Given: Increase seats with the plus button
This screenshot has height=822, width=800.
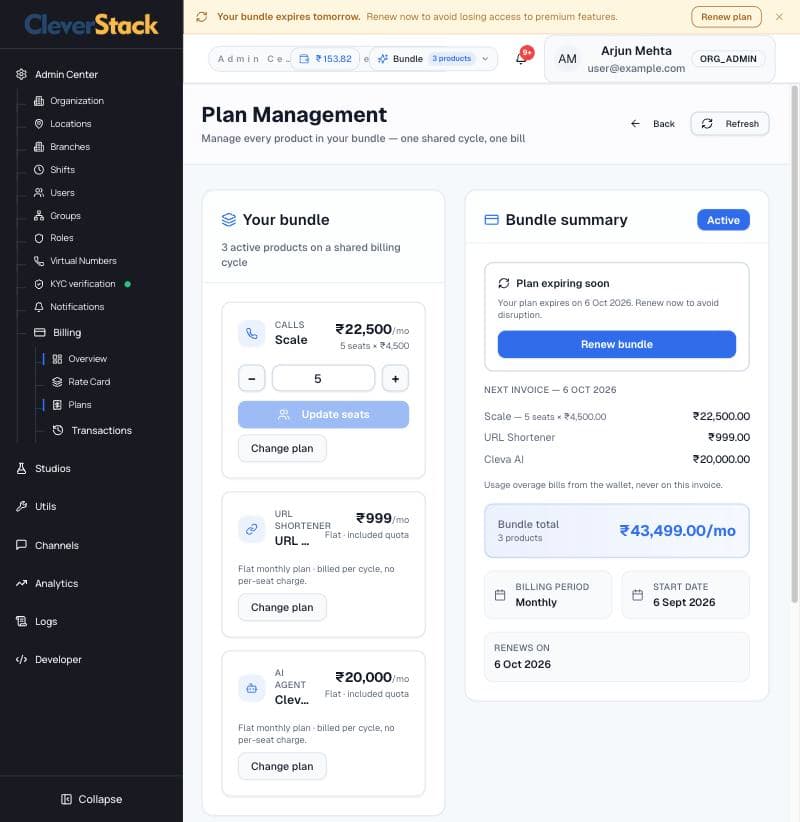Looking at the screenshot, I should pos(395,378).
